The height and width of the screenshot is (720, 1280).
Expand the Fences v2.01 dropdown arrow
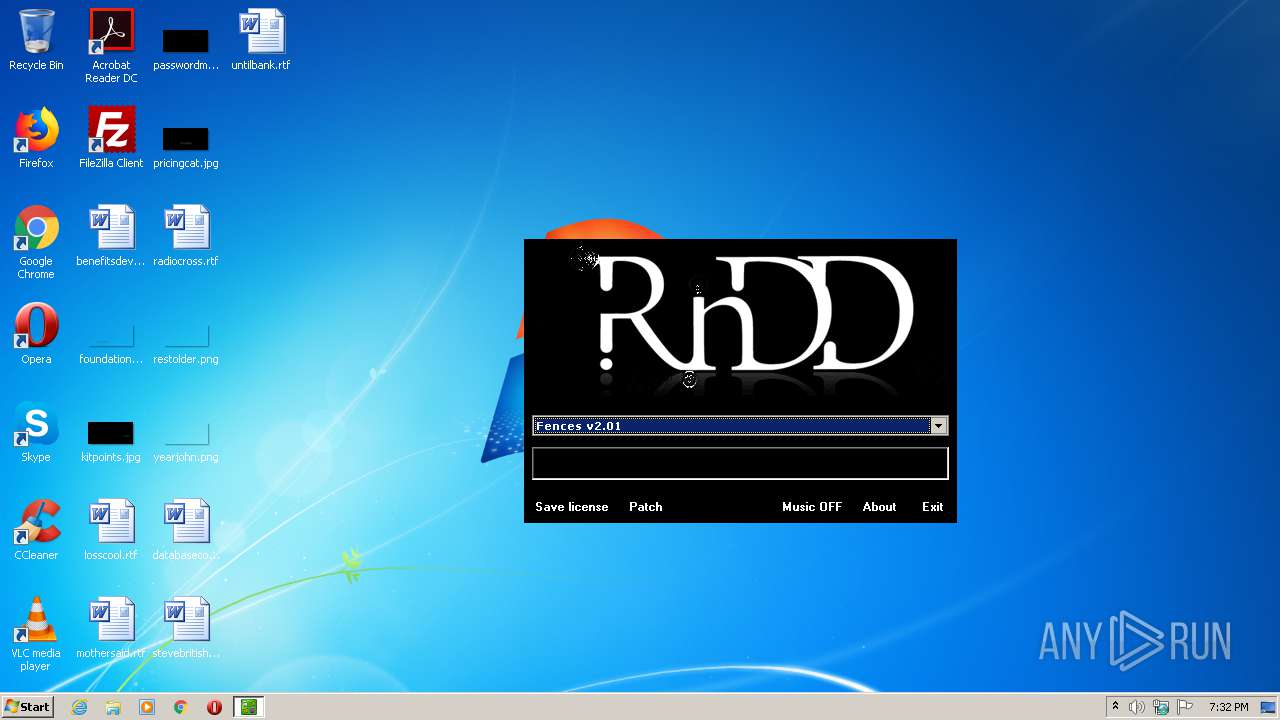(x=938, y=426)
